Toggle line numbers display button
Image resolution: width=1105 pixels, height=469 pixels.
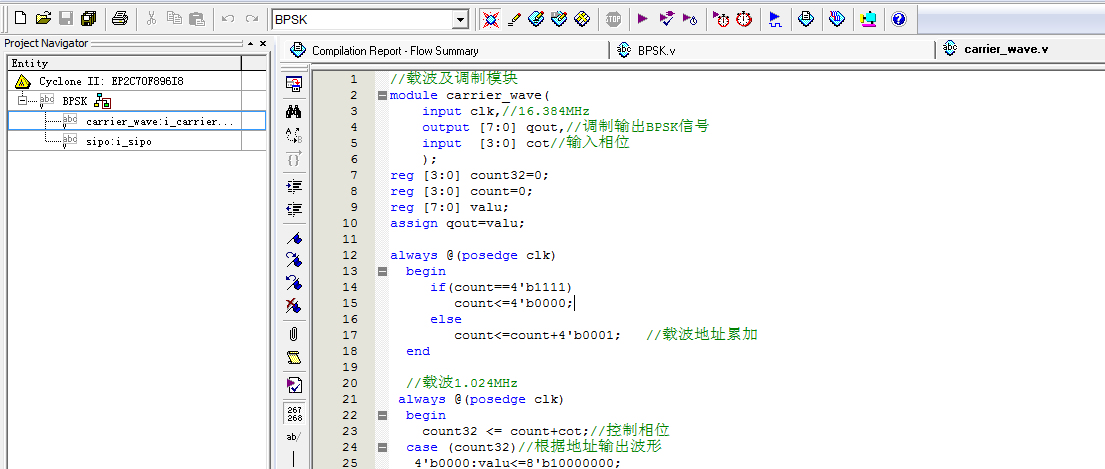(294, 412)
